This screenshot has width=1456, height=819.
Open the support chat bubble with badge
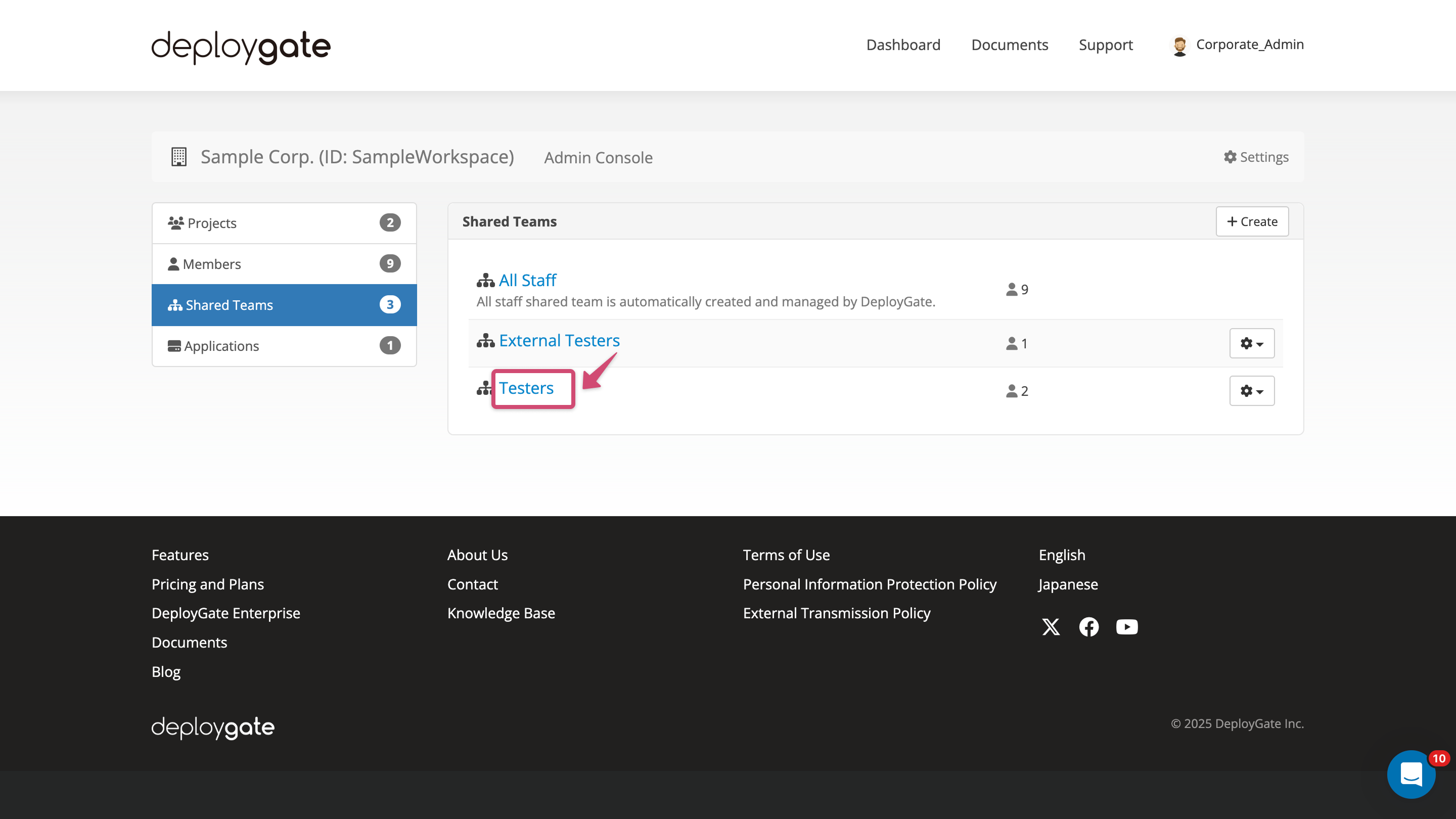[1412, 775]
